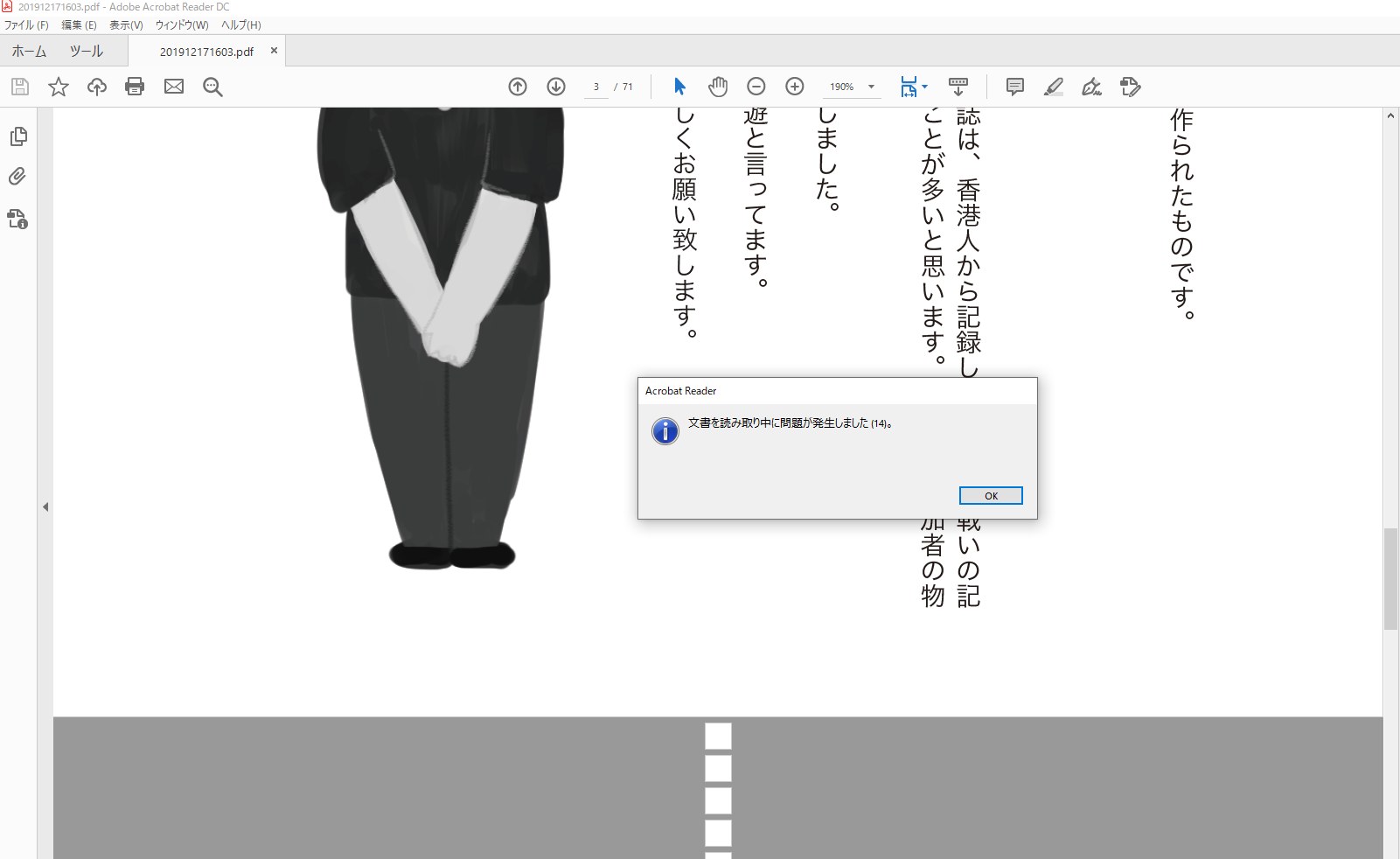Click the sign document pen icon
1400x859 pixels.
(1091, 87)
